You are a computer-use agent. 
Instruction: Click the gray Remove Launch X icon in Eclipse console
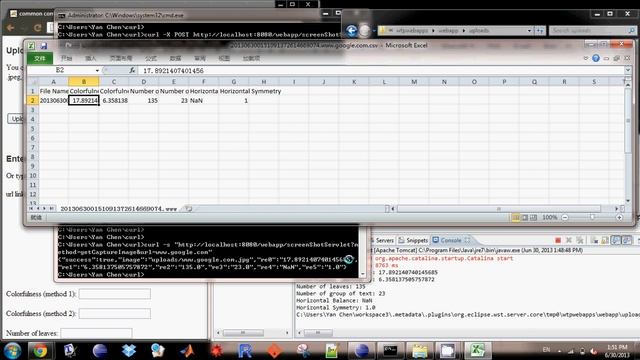tap(569, 240)
